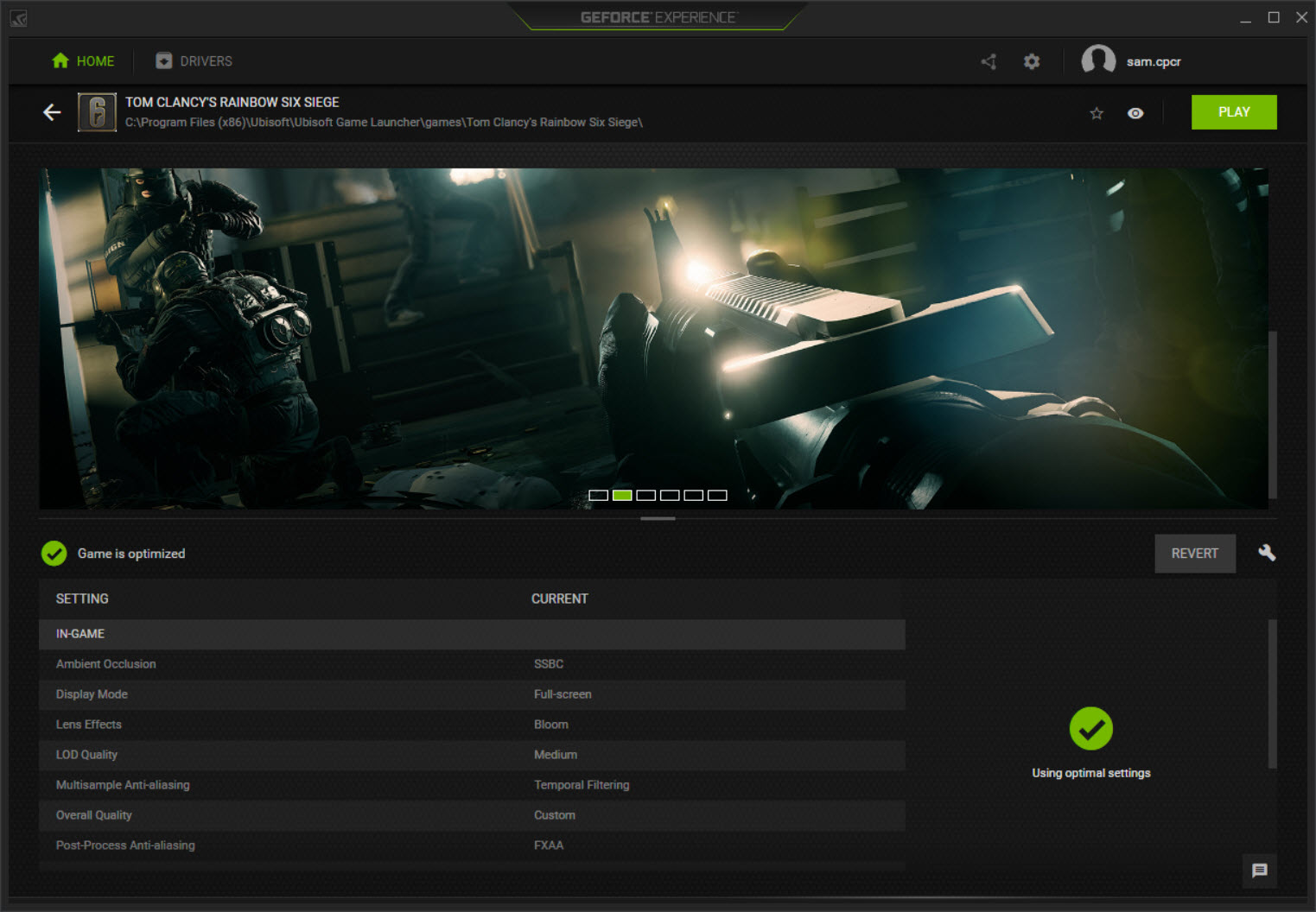Select the Post-Process Anti-aliasing row
Screen dimensions: 1316x912
(x=472, y=845)
